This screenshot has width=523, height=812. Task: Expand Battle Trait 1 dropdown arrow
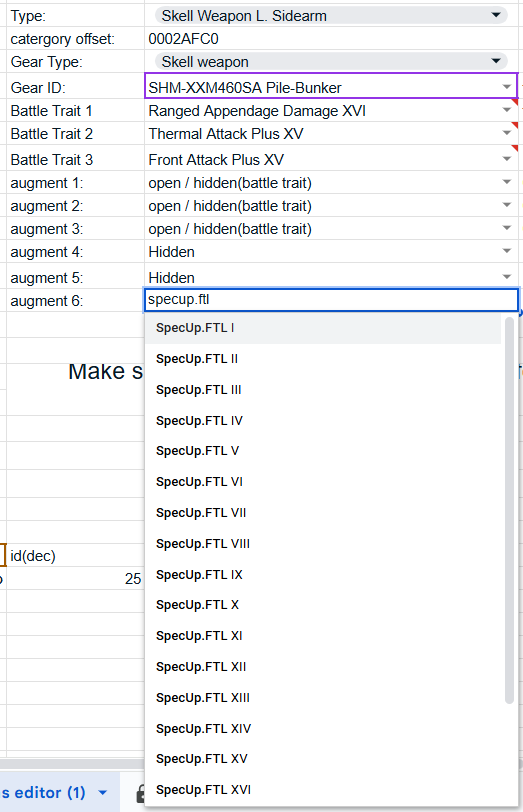(507, 110)
